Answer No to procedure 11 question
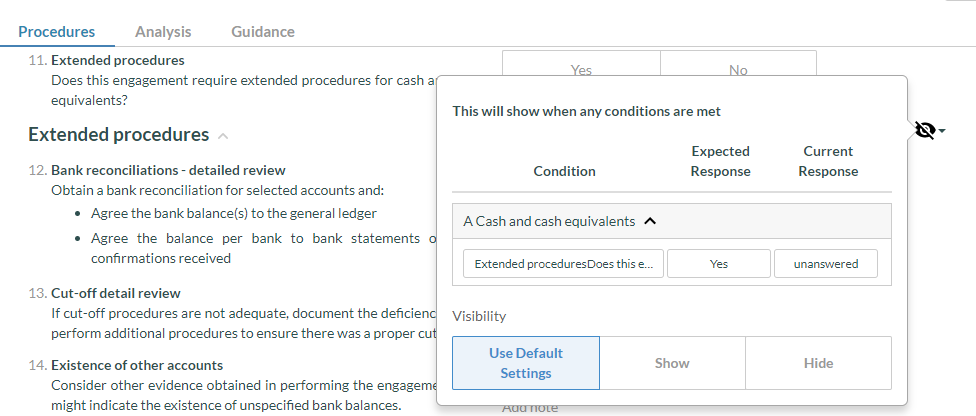 pyautogui.click(x=738, y=69)
